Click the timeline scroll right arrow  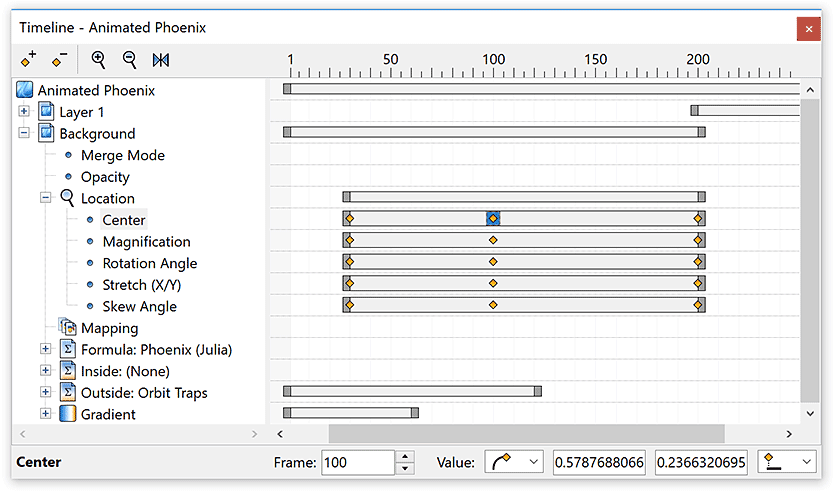(789, 434)
